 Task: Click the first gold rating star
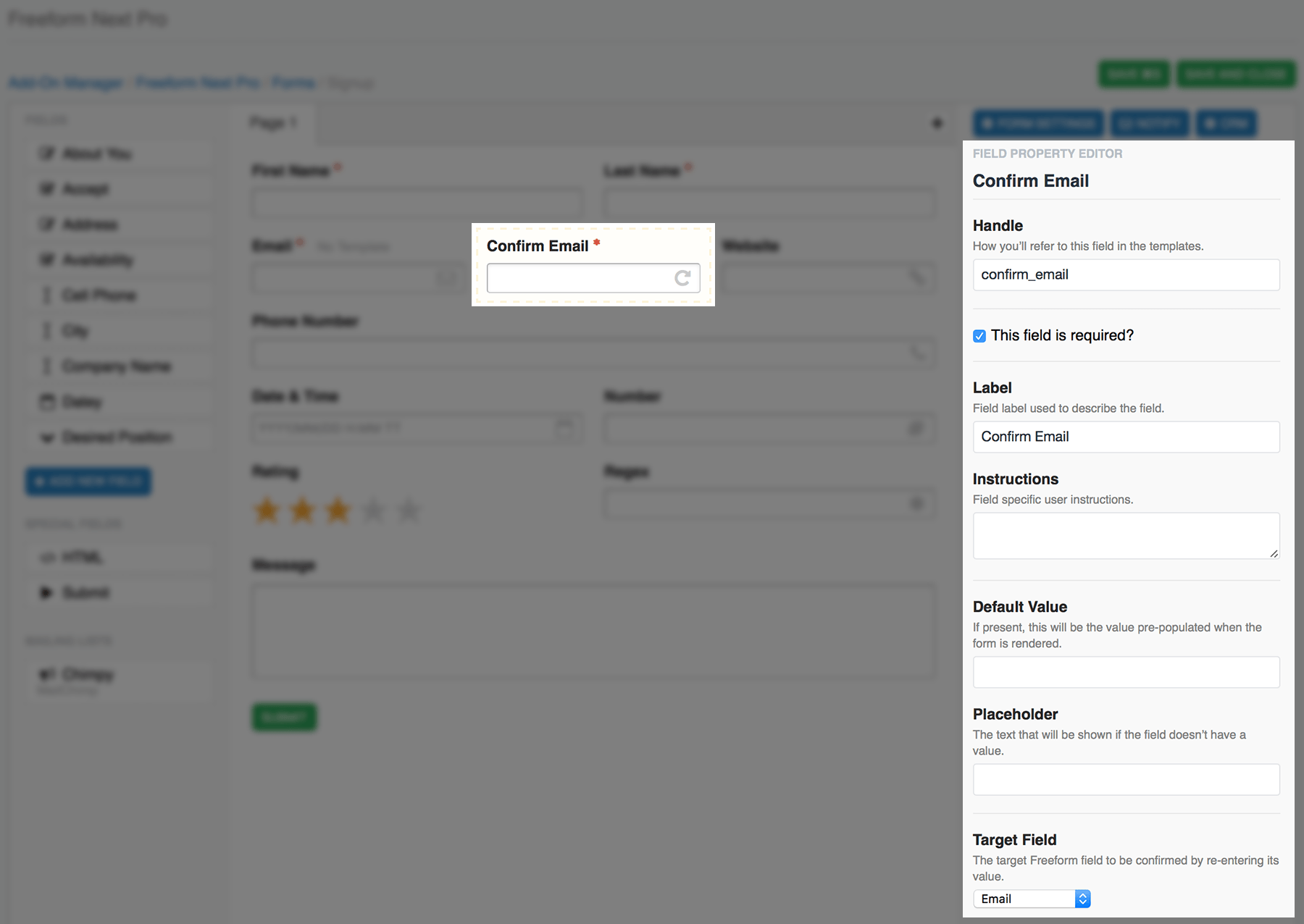tap(267, 511)
